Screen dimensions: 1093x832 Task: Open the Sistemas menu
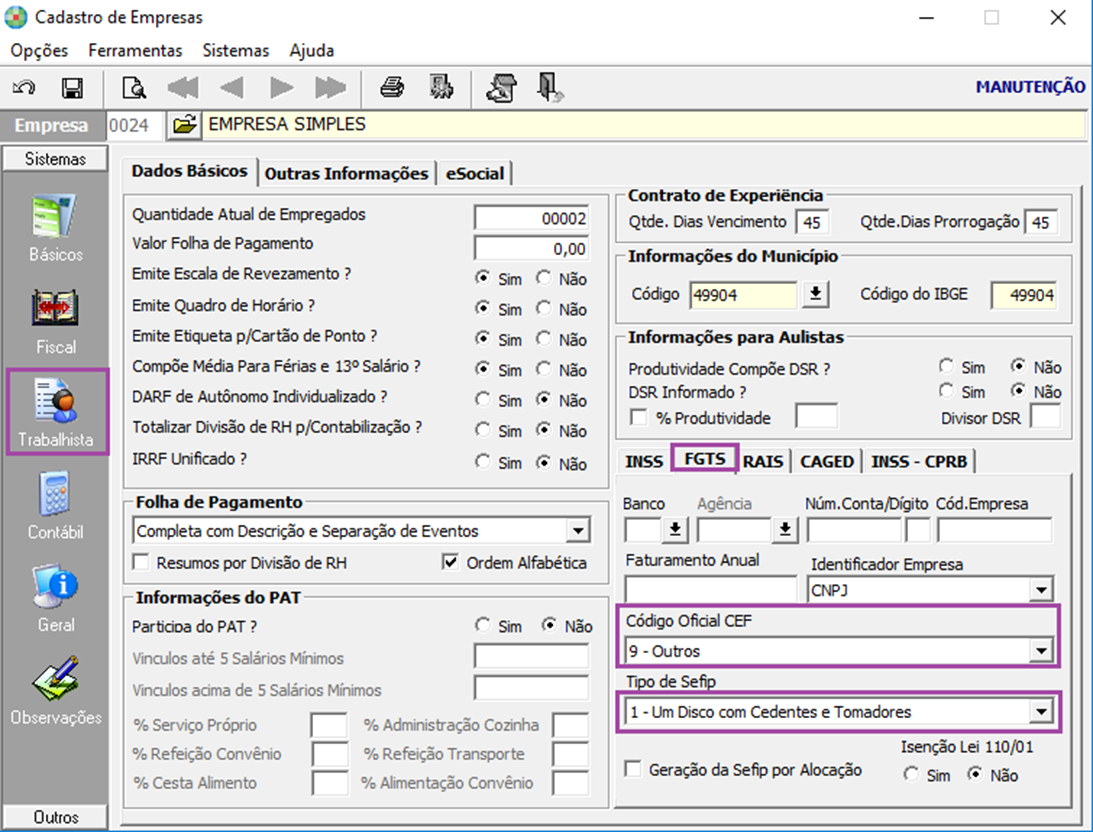(236, 51)
